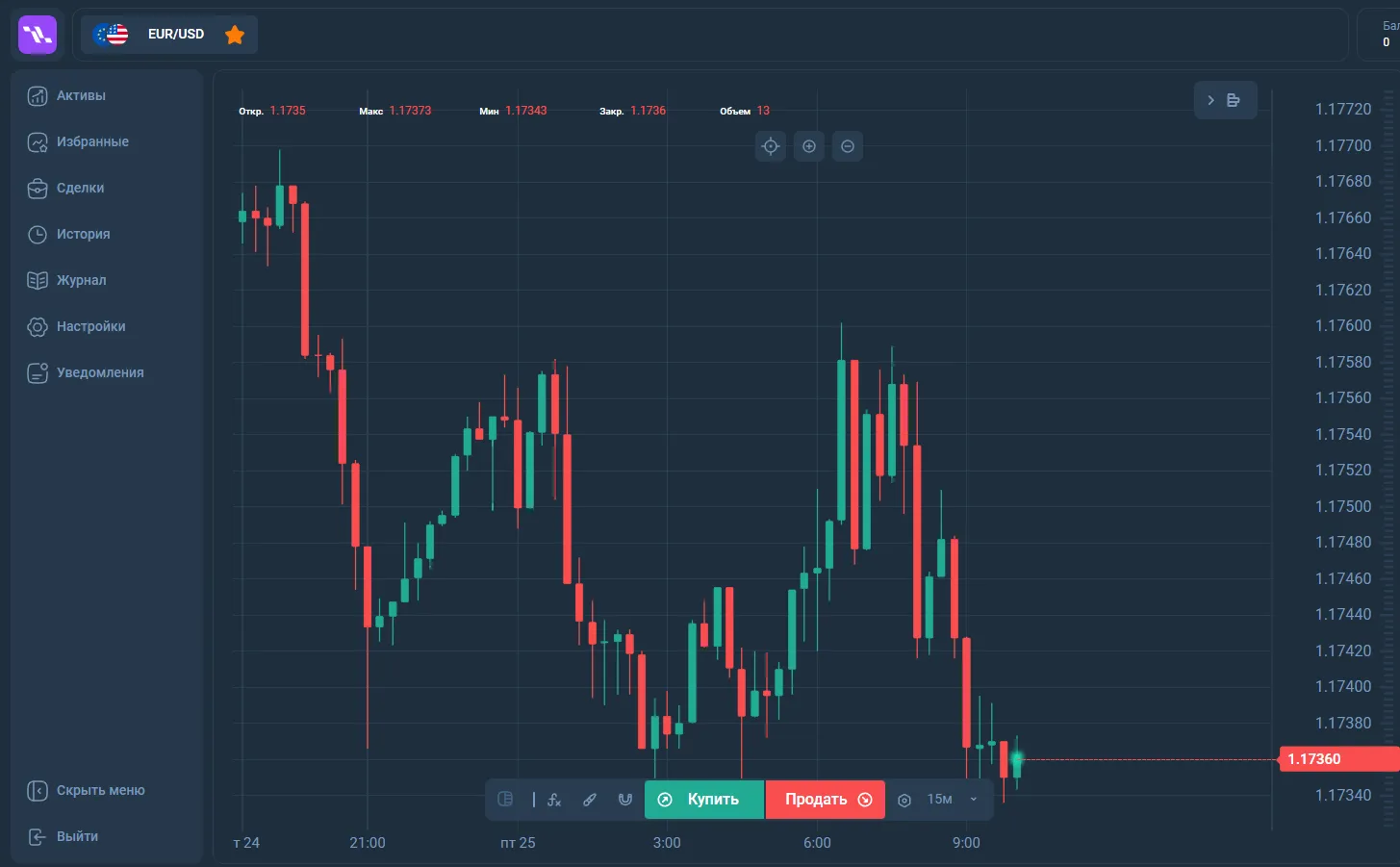Center chart with crosshair target icon
Image resolution: width=1400 pixels, height=867 pixels.
771,146
